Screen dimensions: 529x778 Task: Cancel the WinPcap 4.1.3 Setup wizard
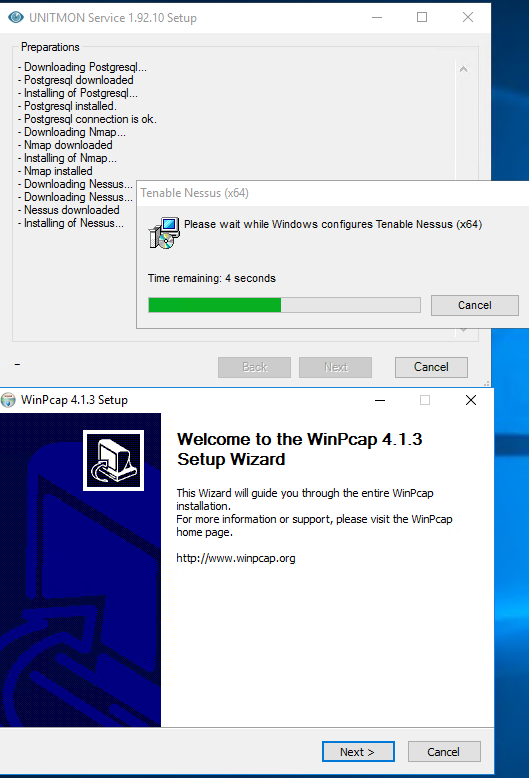[x=444, y=752]
